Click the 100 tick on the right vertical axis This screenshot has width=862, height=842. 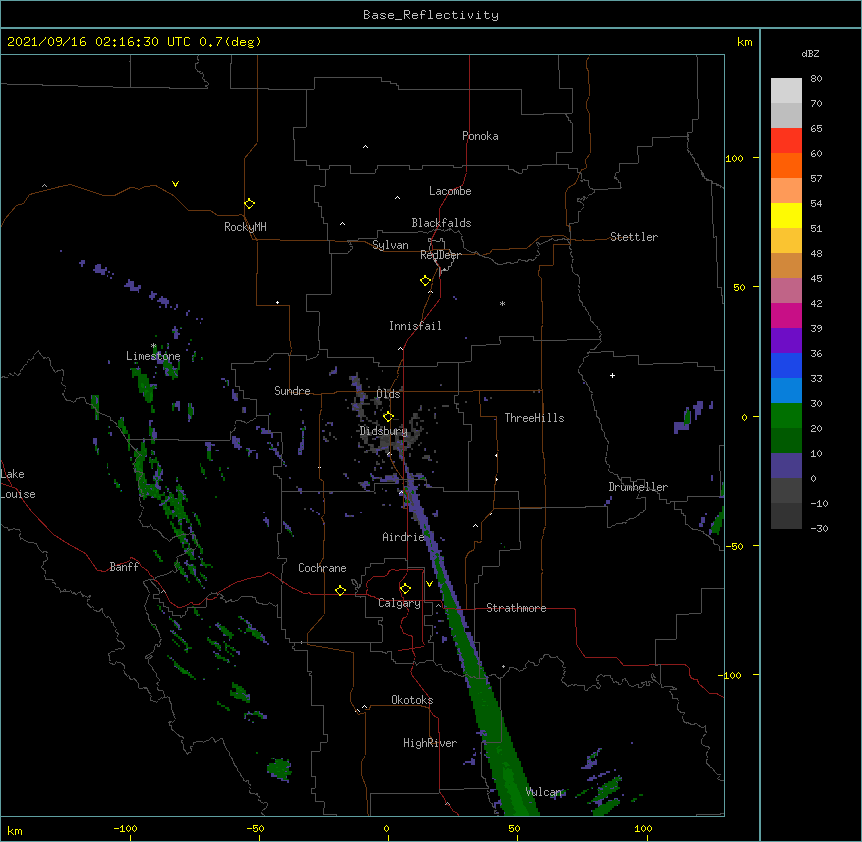(734, 158)
